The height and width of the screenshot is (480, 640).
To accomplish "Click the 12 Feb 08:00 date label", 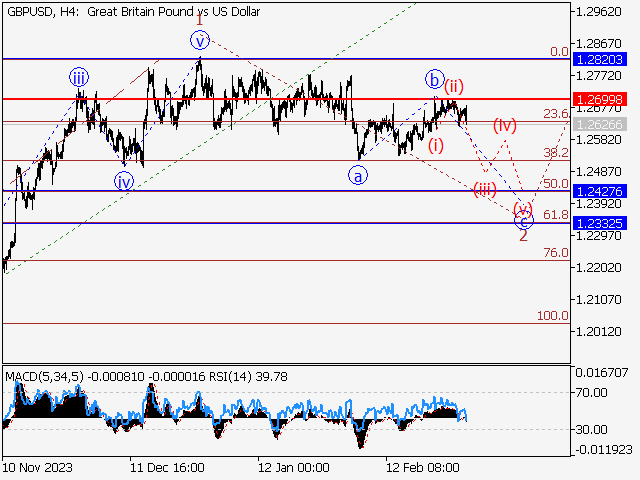I will coord(423,467).
